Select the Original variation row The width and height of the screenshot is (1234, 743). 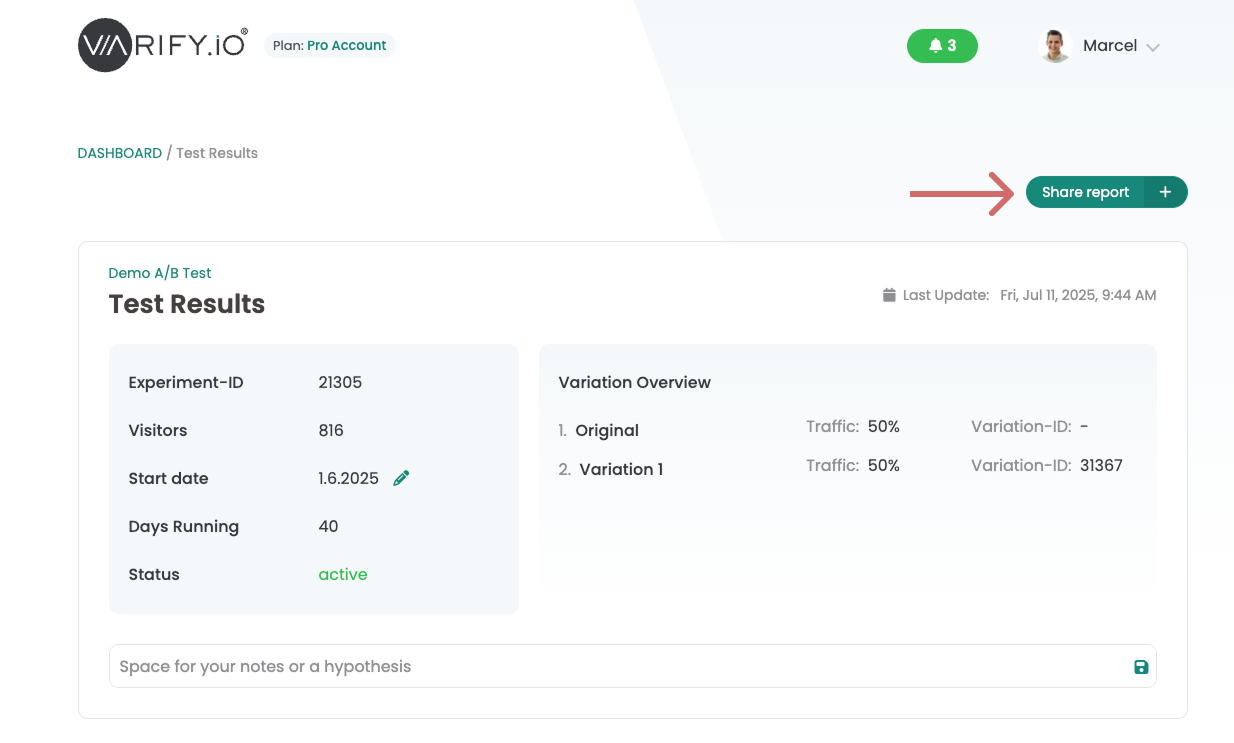(606, 430)
